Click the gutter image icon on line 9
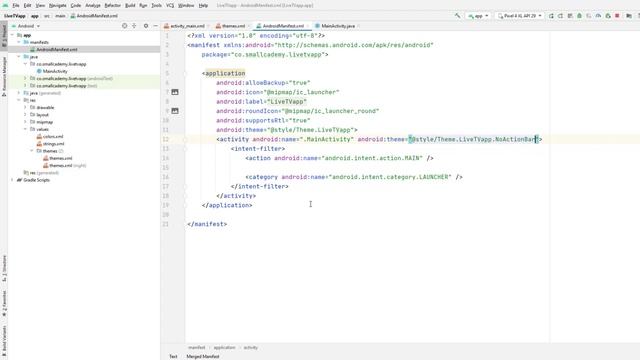640x360 pixels. [x=175, y=111]
